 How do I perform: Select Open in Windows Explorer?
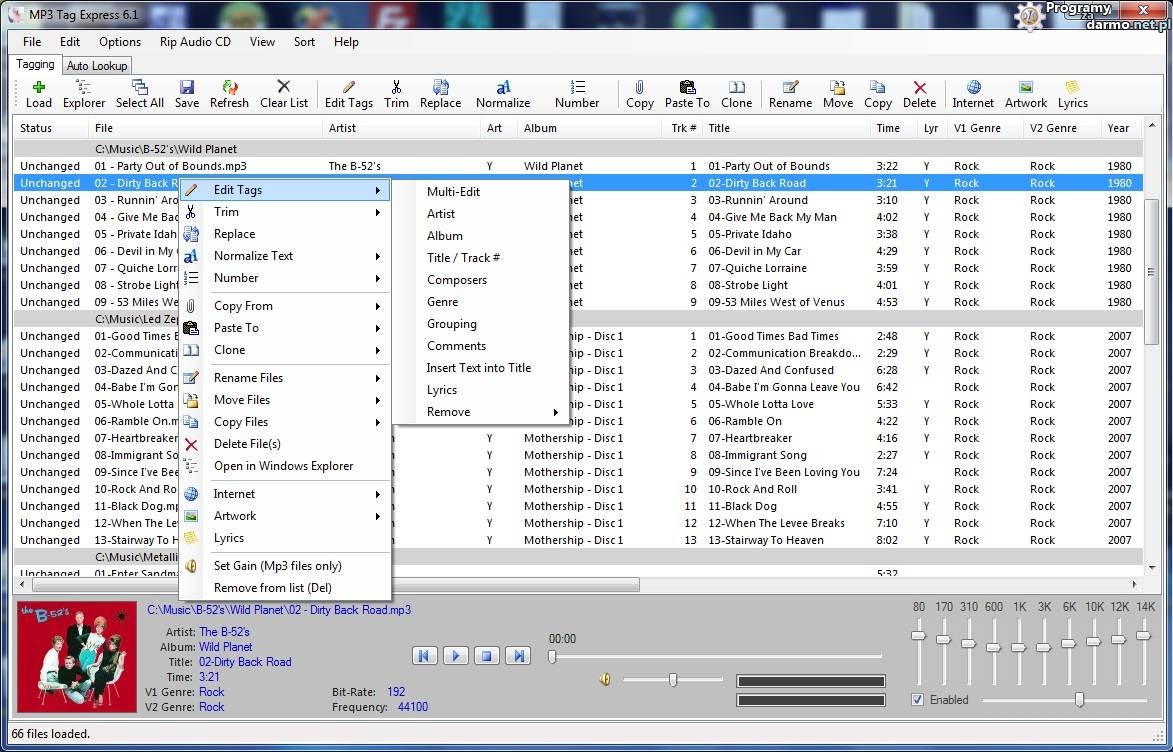click(283, 466)
